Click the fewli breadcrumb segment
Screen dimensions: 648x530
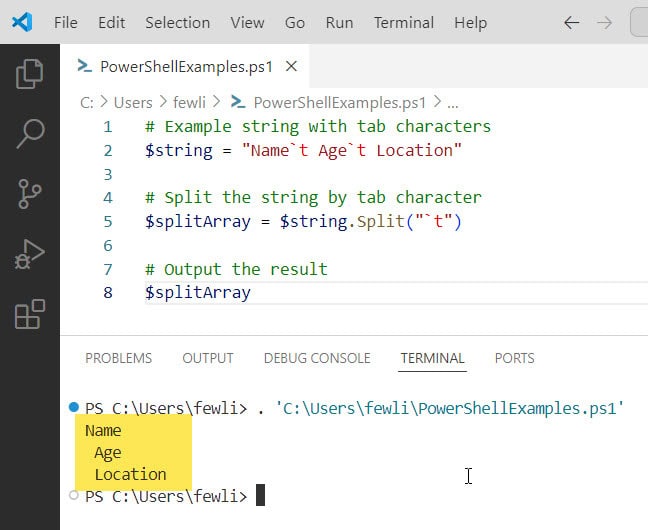tap(189, 103)
